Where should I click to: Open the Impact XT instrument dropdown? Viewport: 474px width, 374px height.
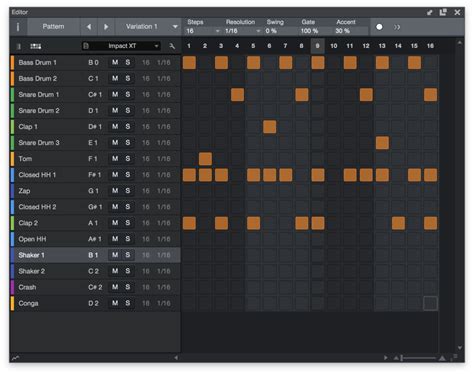pos(122,46)
